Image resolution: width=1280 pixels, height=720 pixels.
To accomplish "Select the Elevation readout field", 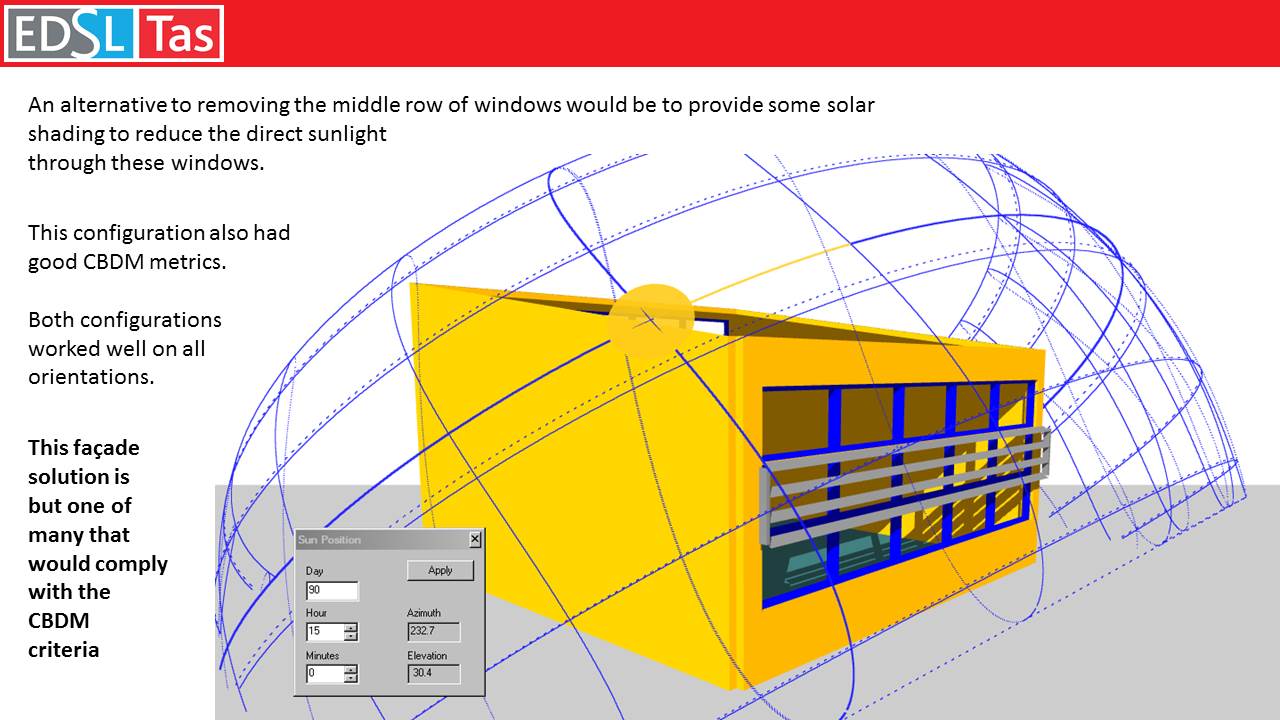I will (x=434, y=674).
